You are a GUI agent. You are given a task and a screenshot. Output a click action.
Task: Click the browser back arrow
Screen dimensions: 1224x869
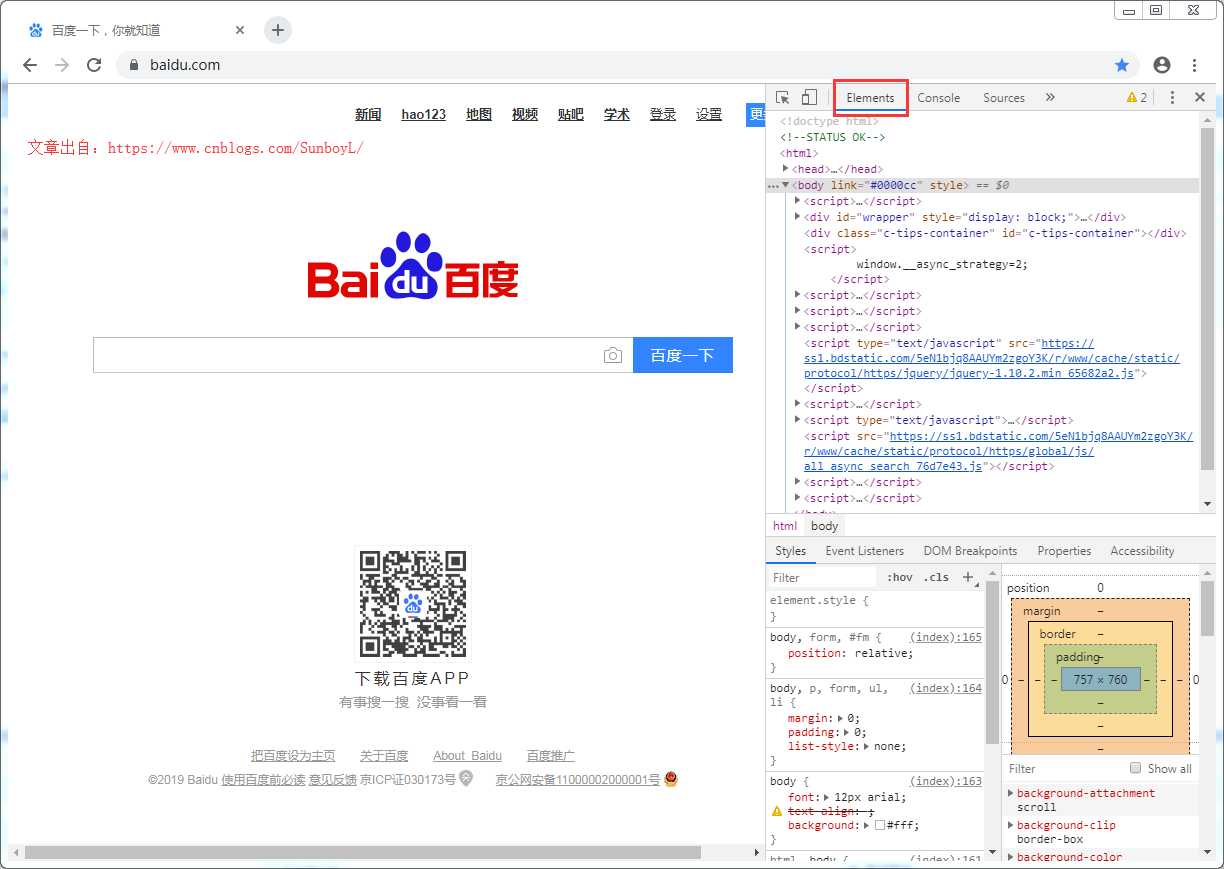click(30, 65)
